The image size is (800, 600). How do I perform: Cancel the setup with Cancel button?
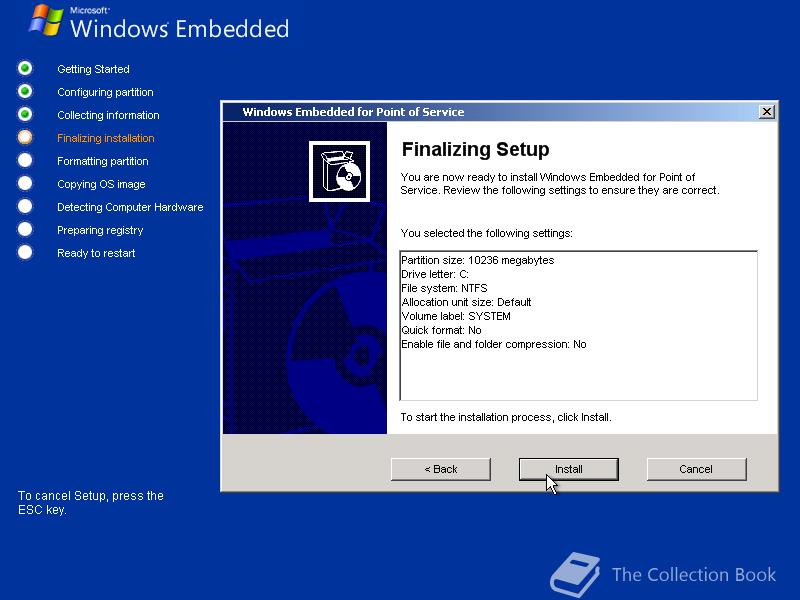pyautogui.click(x=696, y=469)
